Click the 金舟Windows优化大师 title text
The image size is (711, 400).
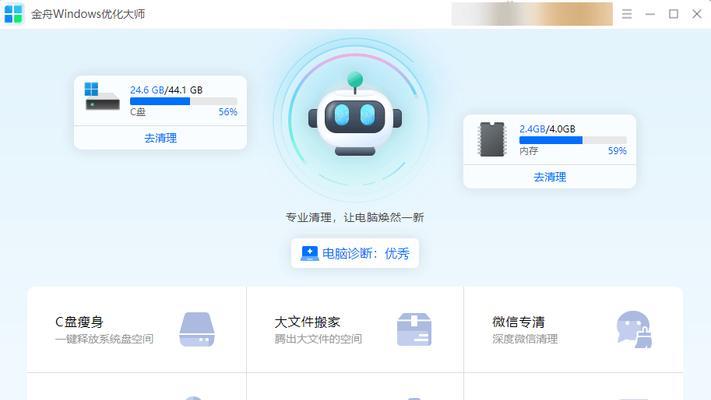[88, 14]
